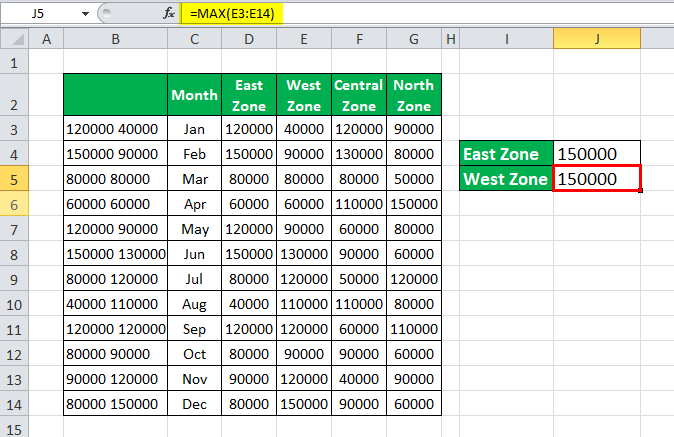The height and width of the screenshot is (437, 674).
Task: Click the Apr month cell
Action: click(x=194, y=204)
